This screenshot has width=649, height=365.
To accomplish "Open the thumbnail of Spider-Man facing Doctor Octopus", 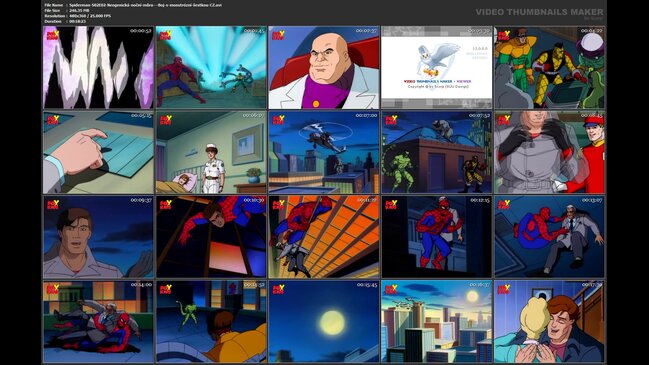I will [211, 67].
